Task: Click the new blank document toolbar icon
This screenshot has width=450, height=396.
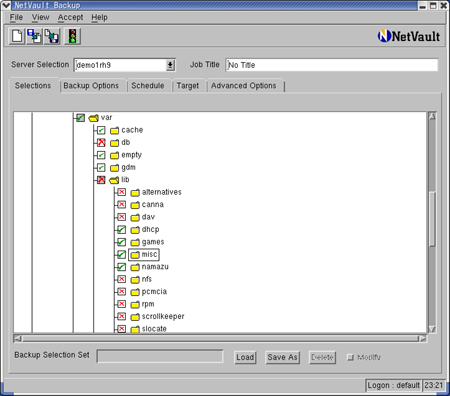Action: (x=17, y=36)
